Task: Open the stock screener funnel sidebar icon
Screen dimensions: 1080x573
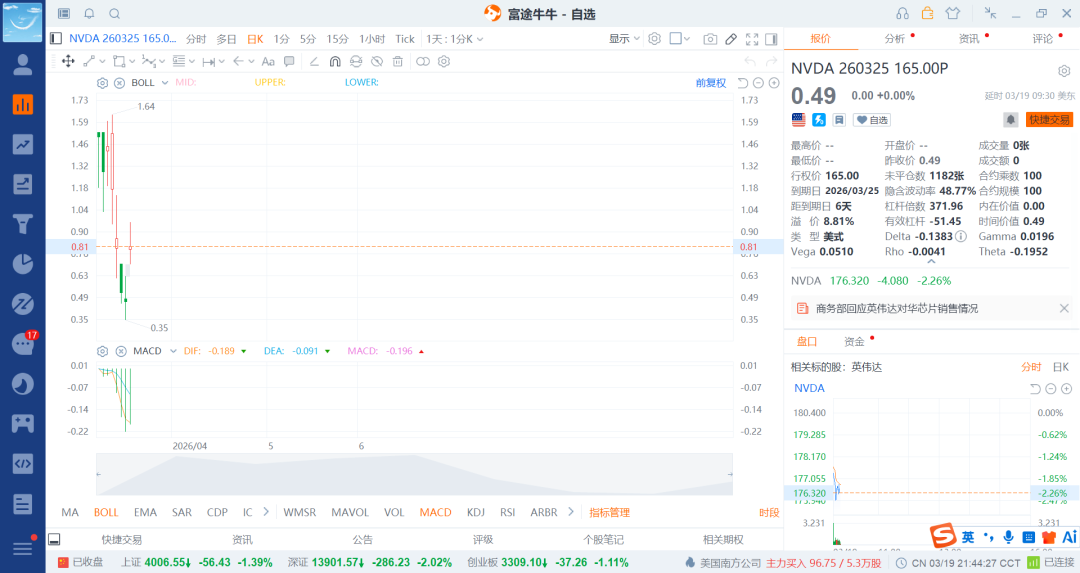Action: click(23, 224)
